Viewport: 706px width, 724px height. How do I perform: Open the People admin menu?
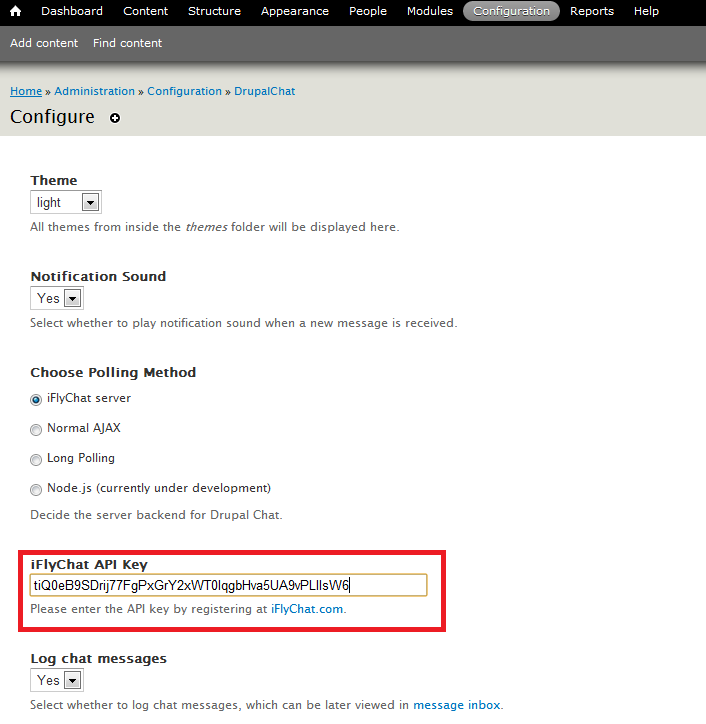coord(368,11)
